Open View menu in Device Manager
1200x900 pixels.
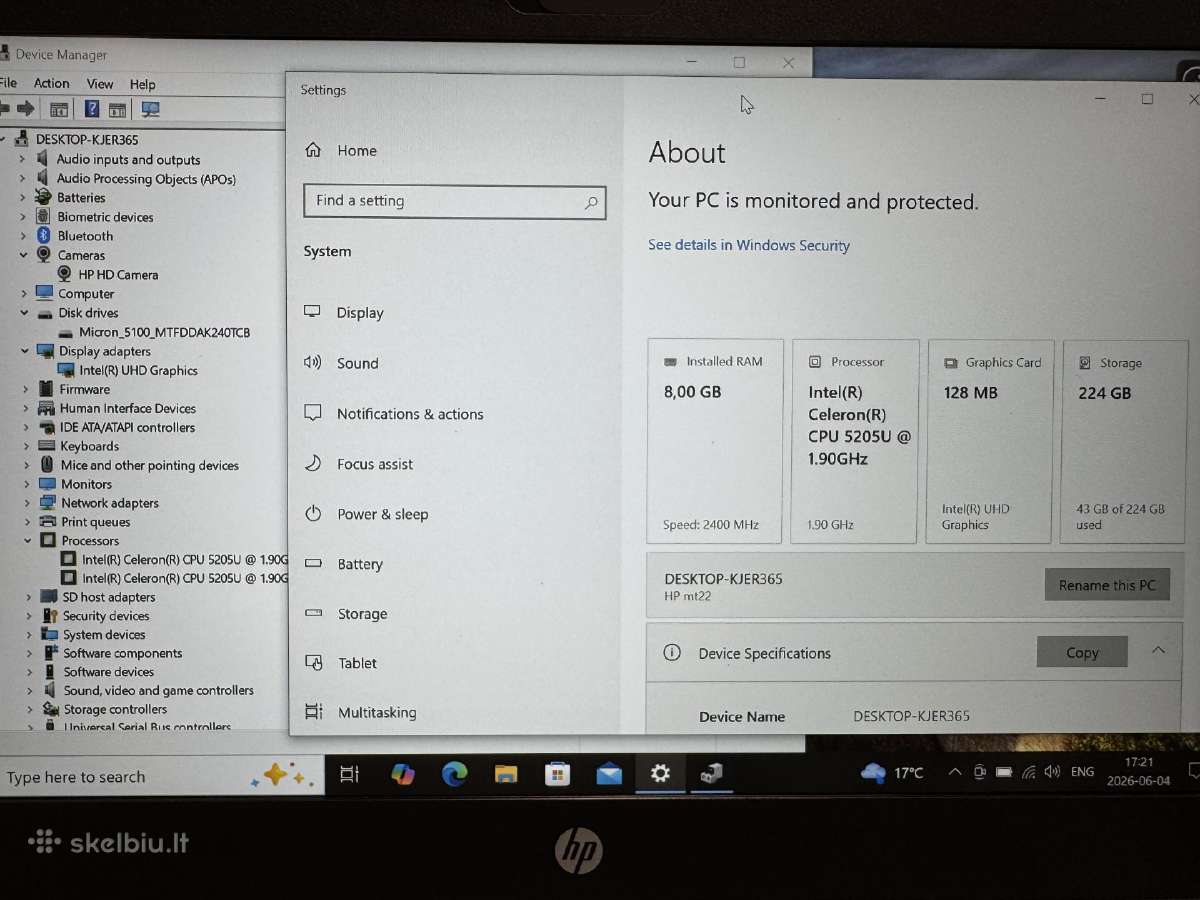100,84
